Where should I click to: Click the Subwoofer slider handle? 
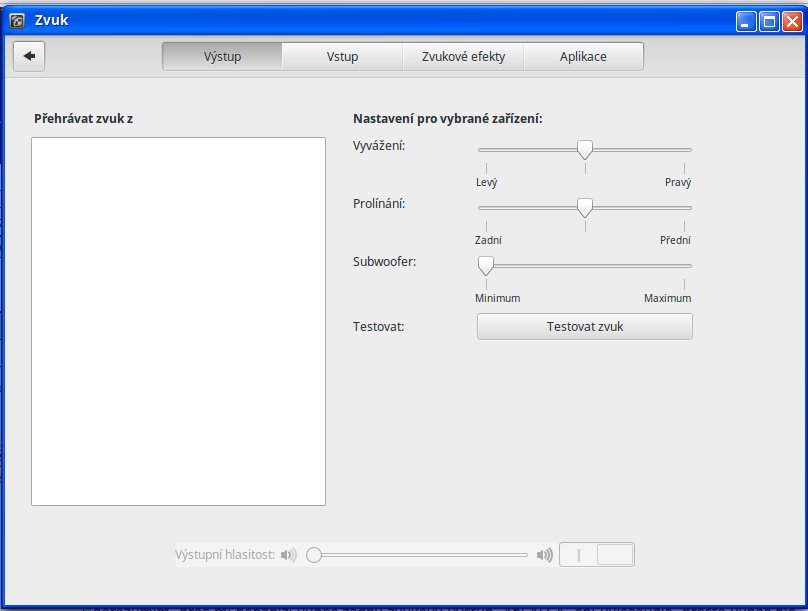486,265
